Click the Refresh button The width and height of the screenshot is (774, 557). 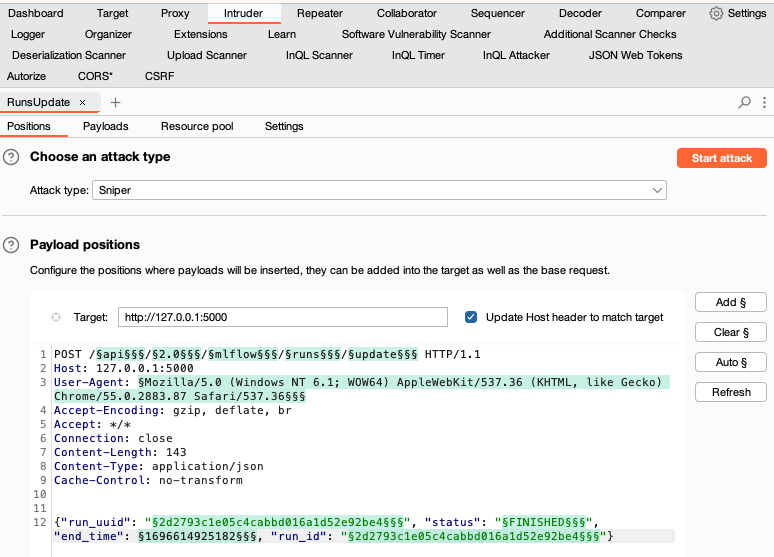[x=731, y=393]
